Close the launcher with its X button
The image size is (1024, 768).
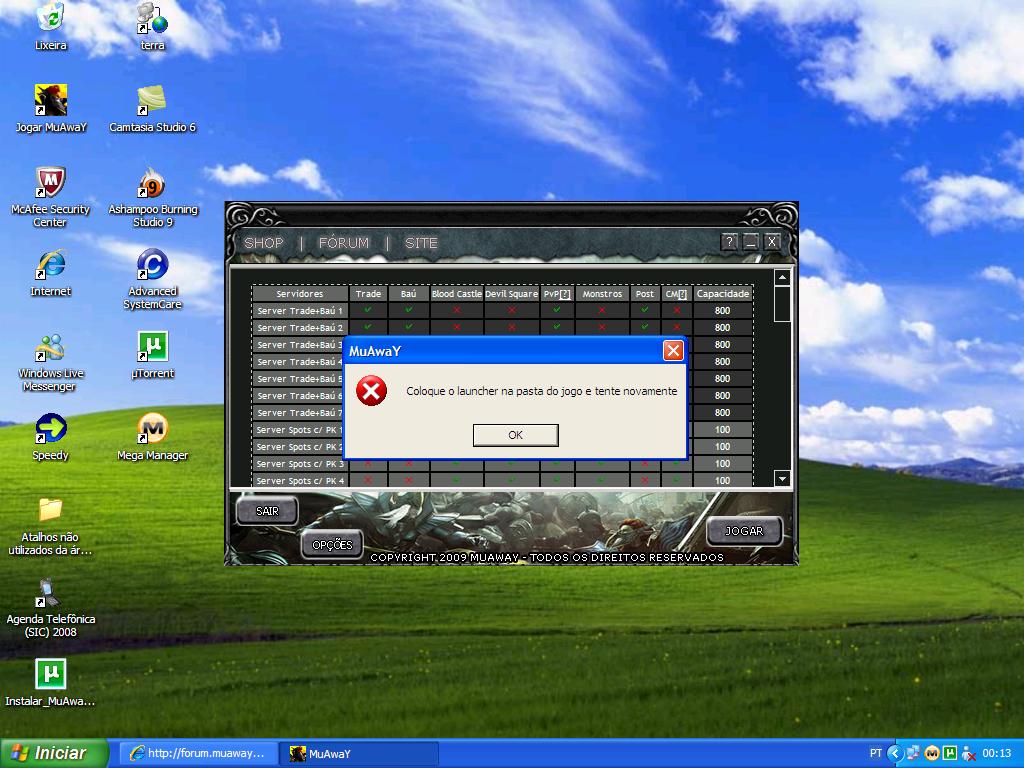pos(772,242)
